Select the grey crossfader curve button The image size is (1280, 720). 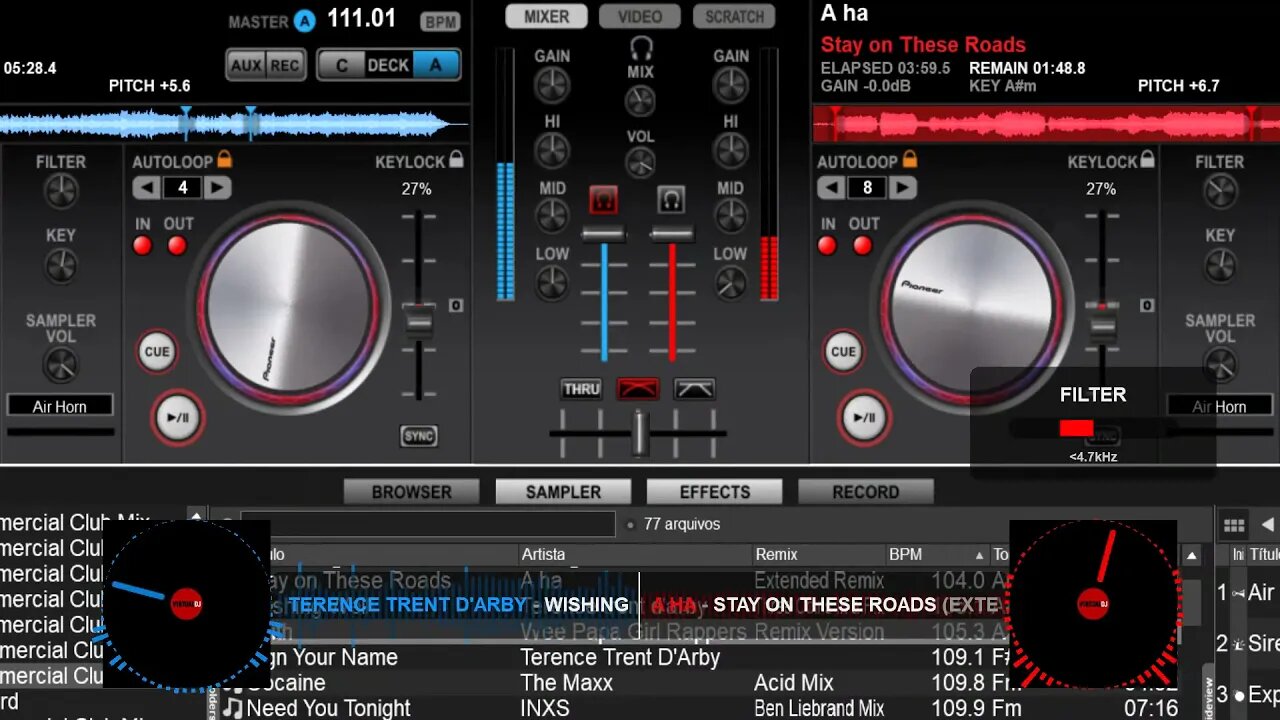tap(694, 389)
